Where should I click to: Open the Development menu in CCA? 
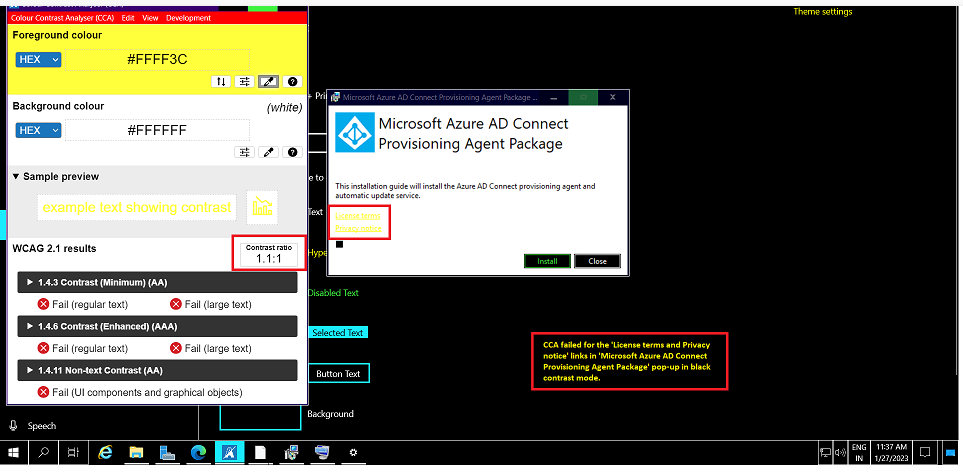(x=188, y=18)
